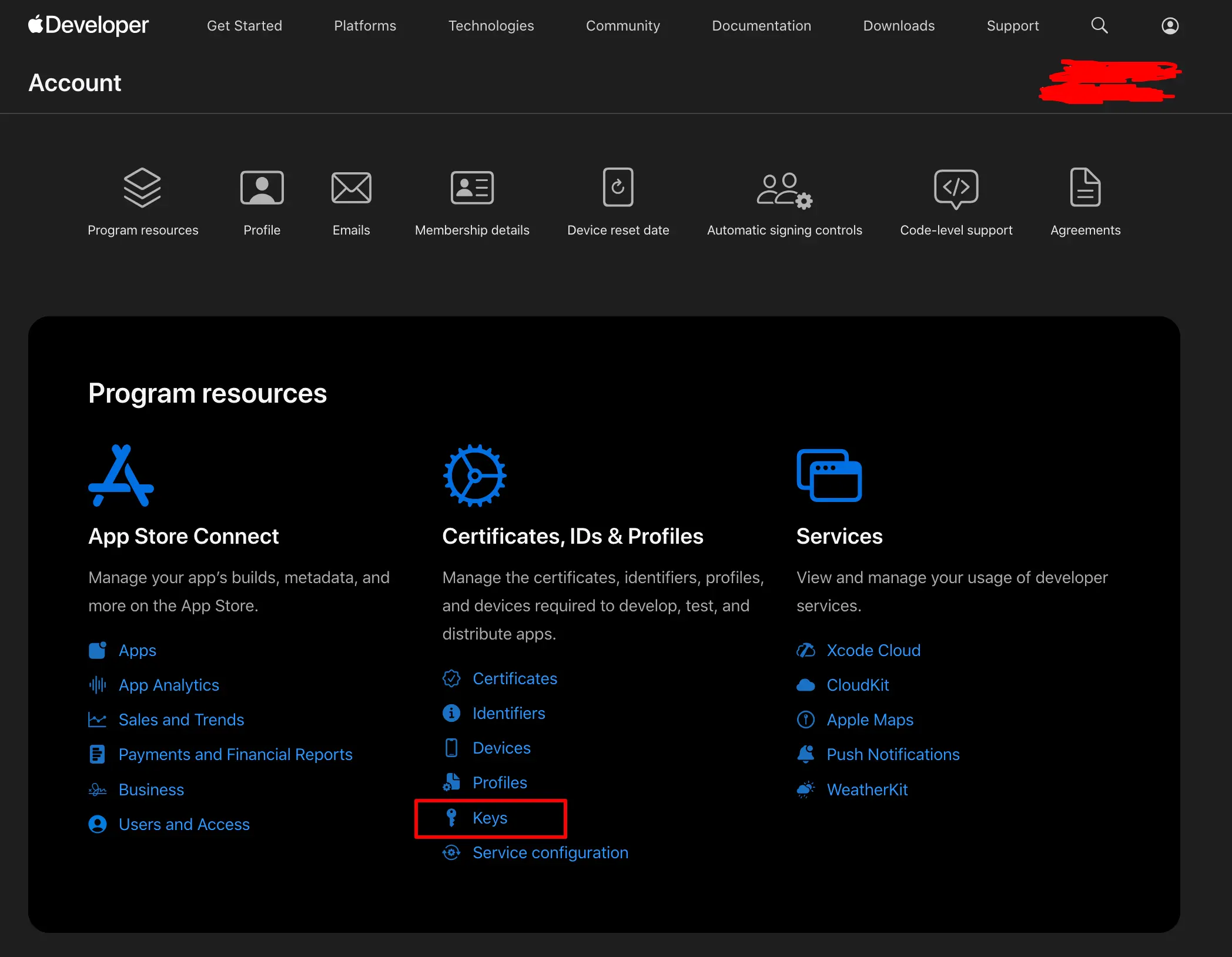Open the Program resources icon
The height and width of the screenshot is (957, 1232).
(143, 187)
